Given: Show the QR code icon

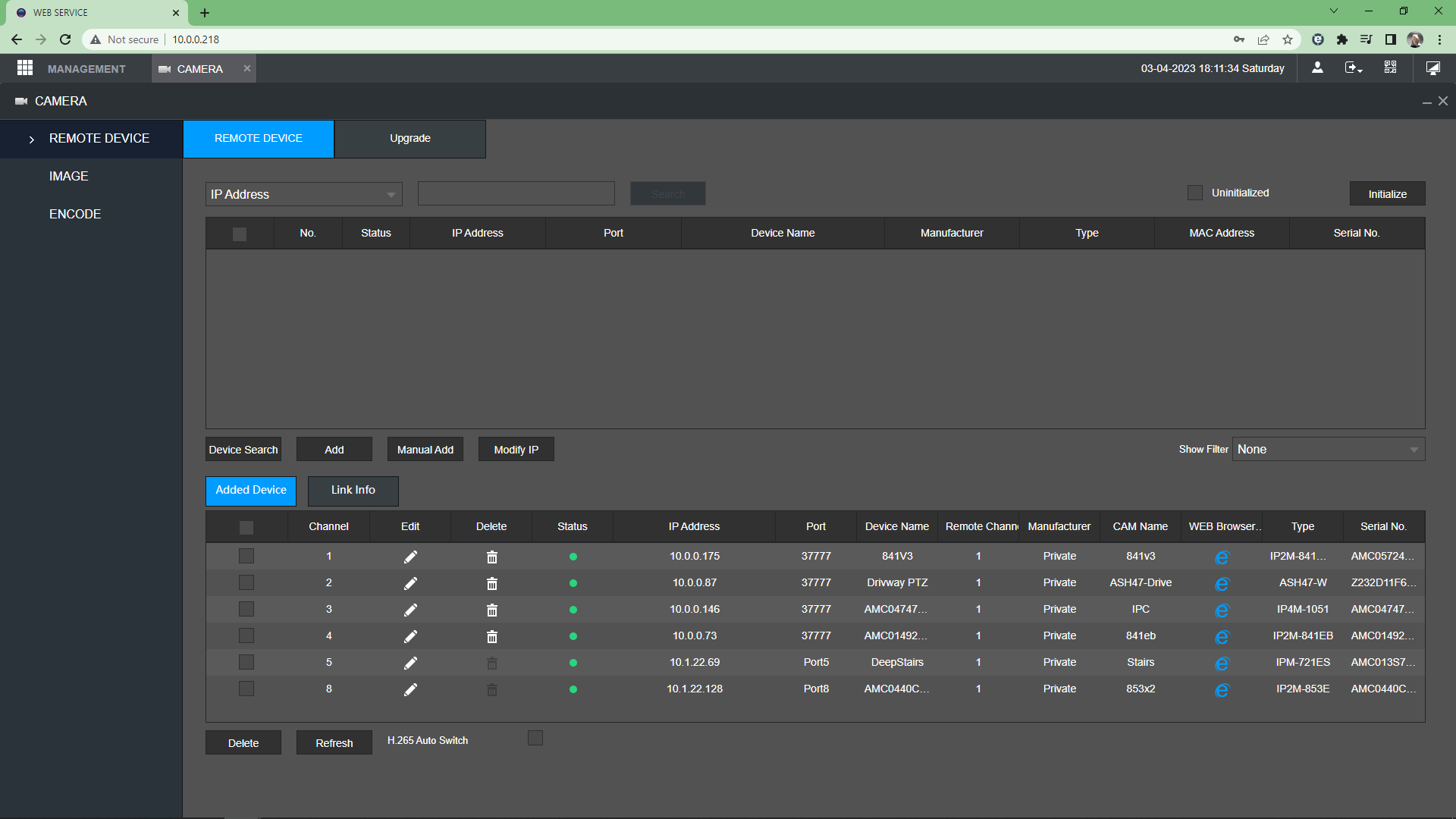Looking at the screenshot, I should point(1390,68).
